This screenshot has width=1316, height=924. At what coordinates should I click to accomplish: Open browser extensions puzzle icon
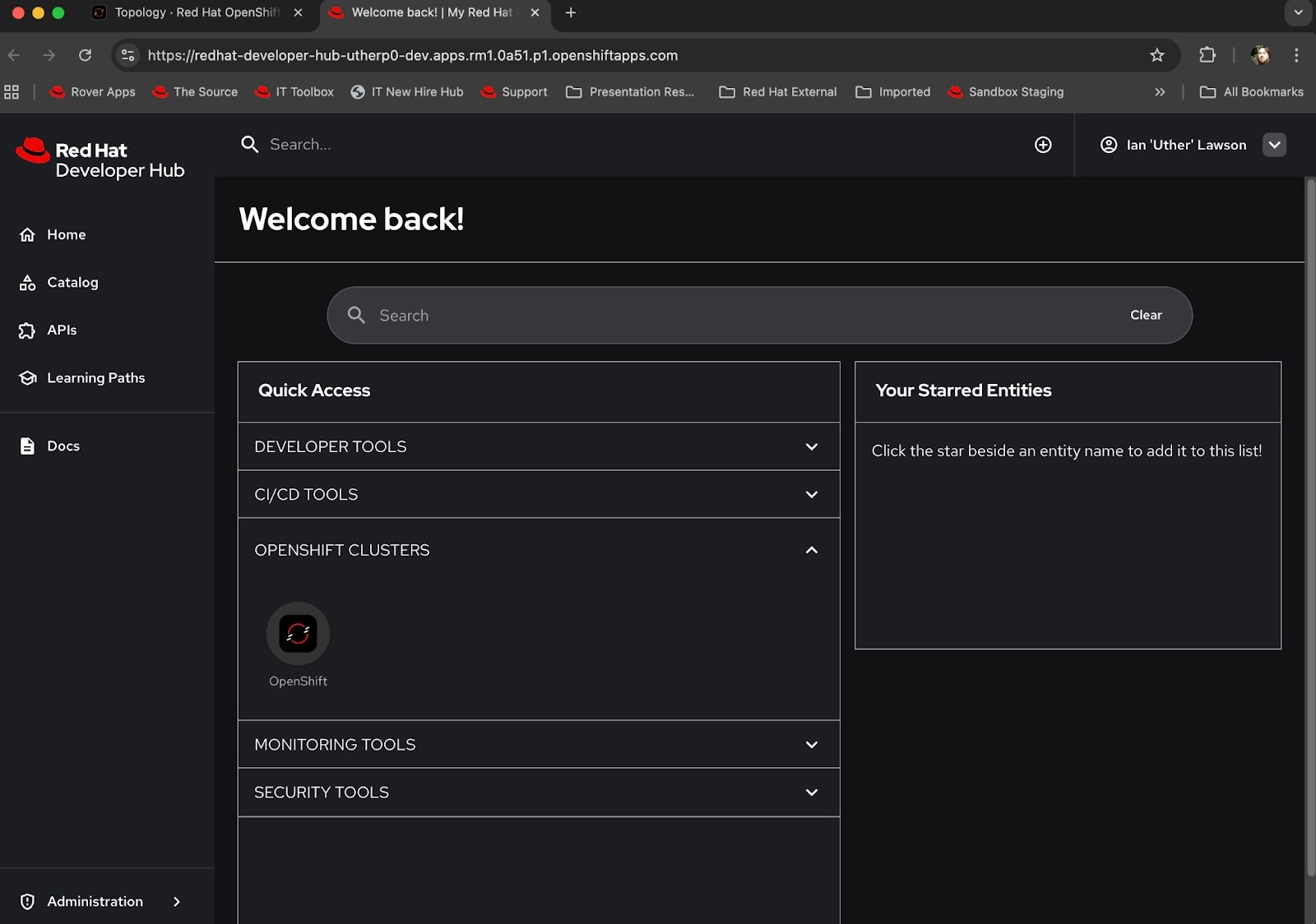1207,55
